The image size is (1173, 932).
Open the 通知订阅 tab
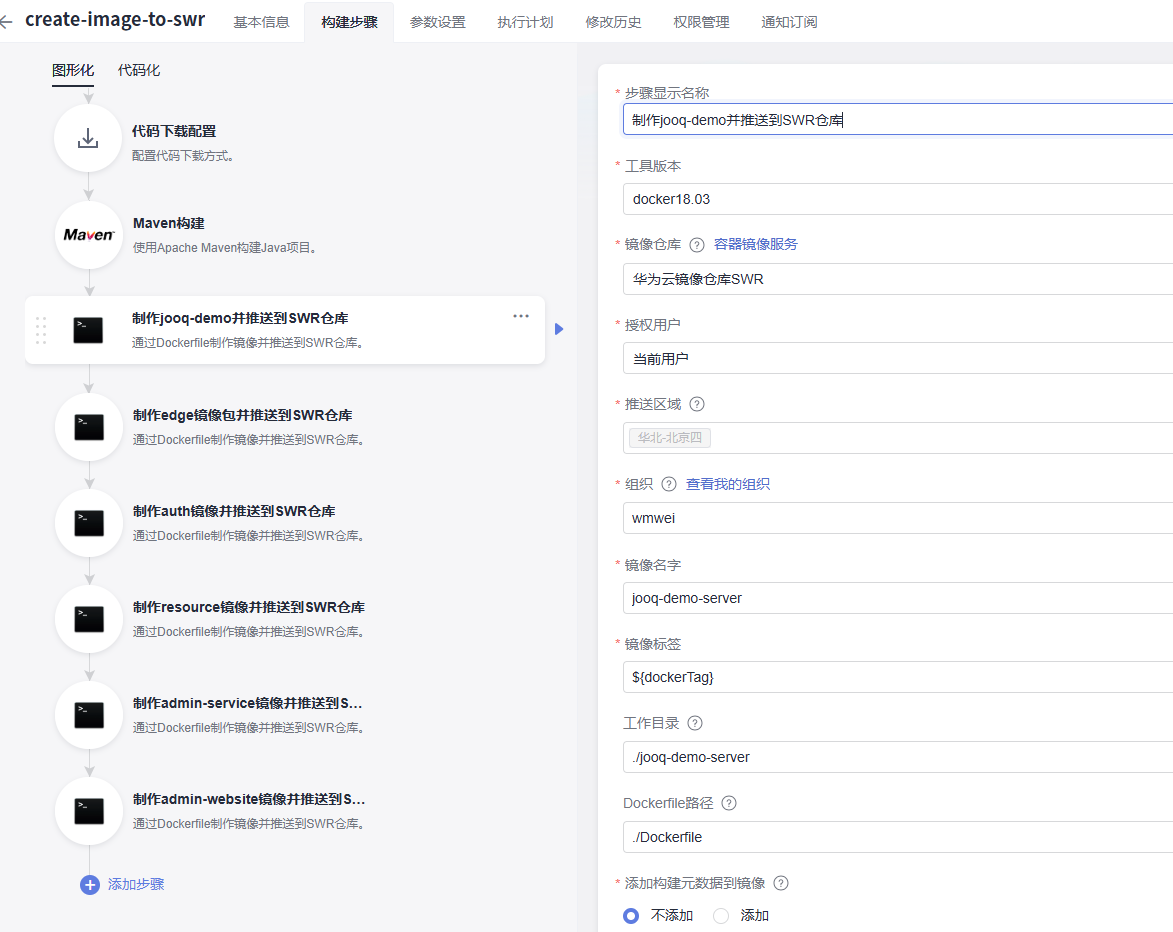click(x=789, y=22)
